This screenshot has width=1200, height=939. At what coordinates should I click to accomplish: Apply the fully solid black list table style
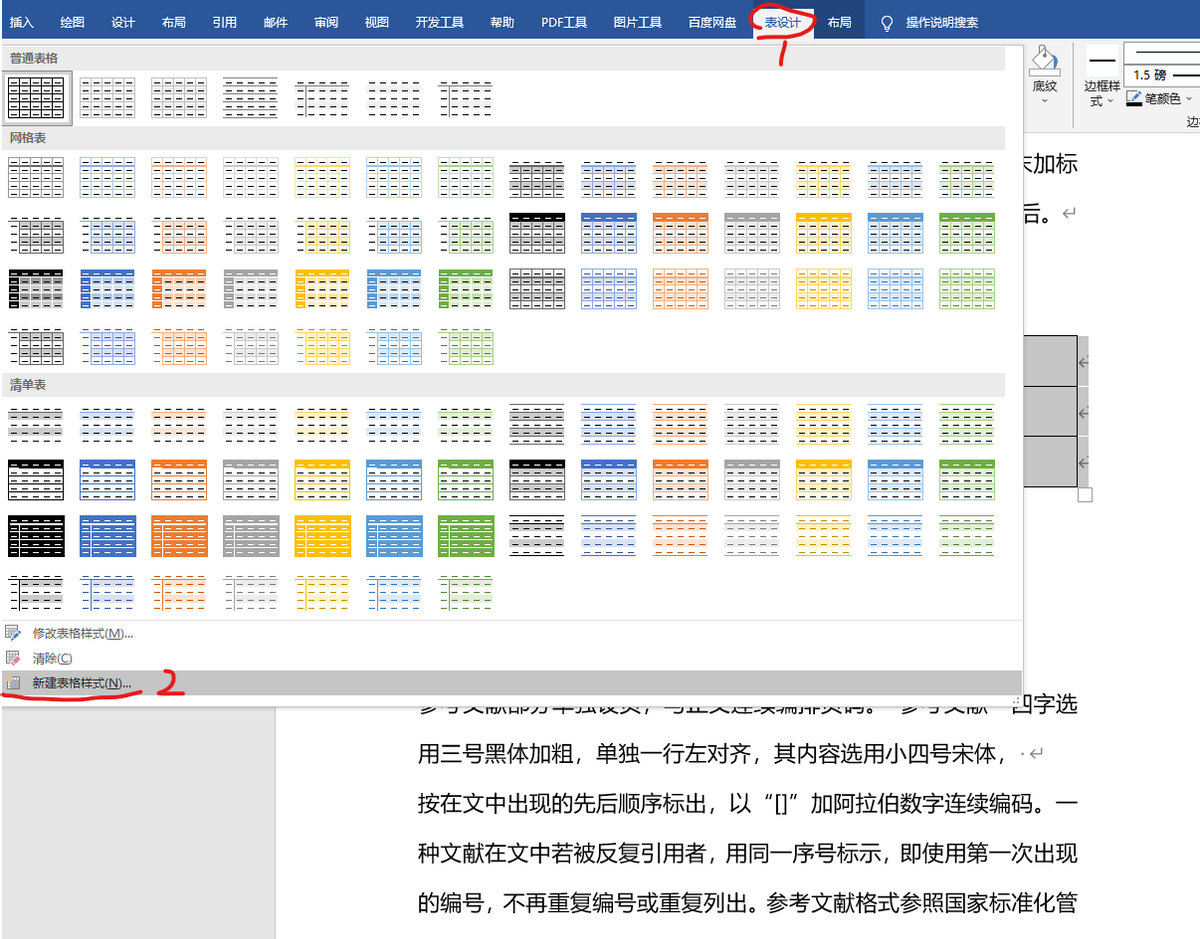click(x=36, y=536)
